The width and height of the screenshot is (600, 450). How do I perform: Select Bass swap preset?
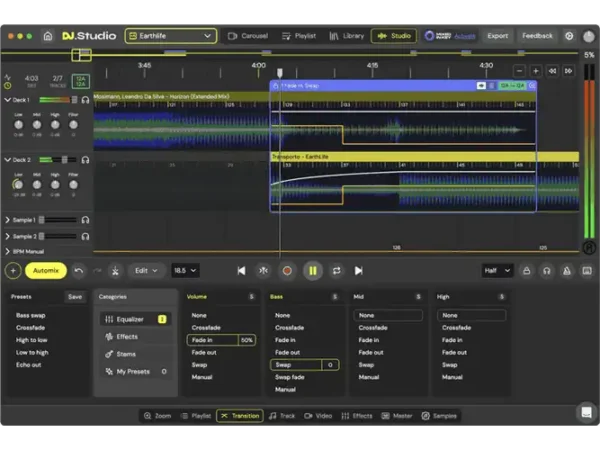(x=31, y=315)
